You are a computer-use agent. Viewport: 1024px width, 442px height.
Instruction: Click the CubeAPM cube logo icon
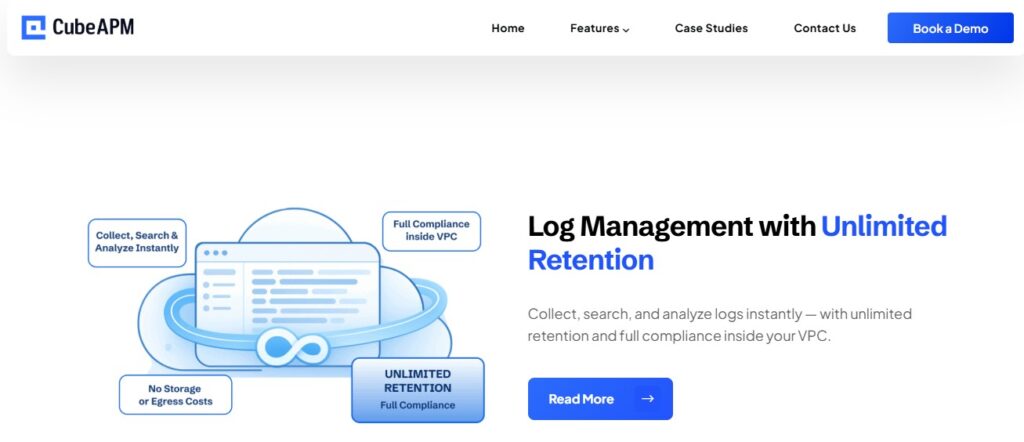pos(33,27)
